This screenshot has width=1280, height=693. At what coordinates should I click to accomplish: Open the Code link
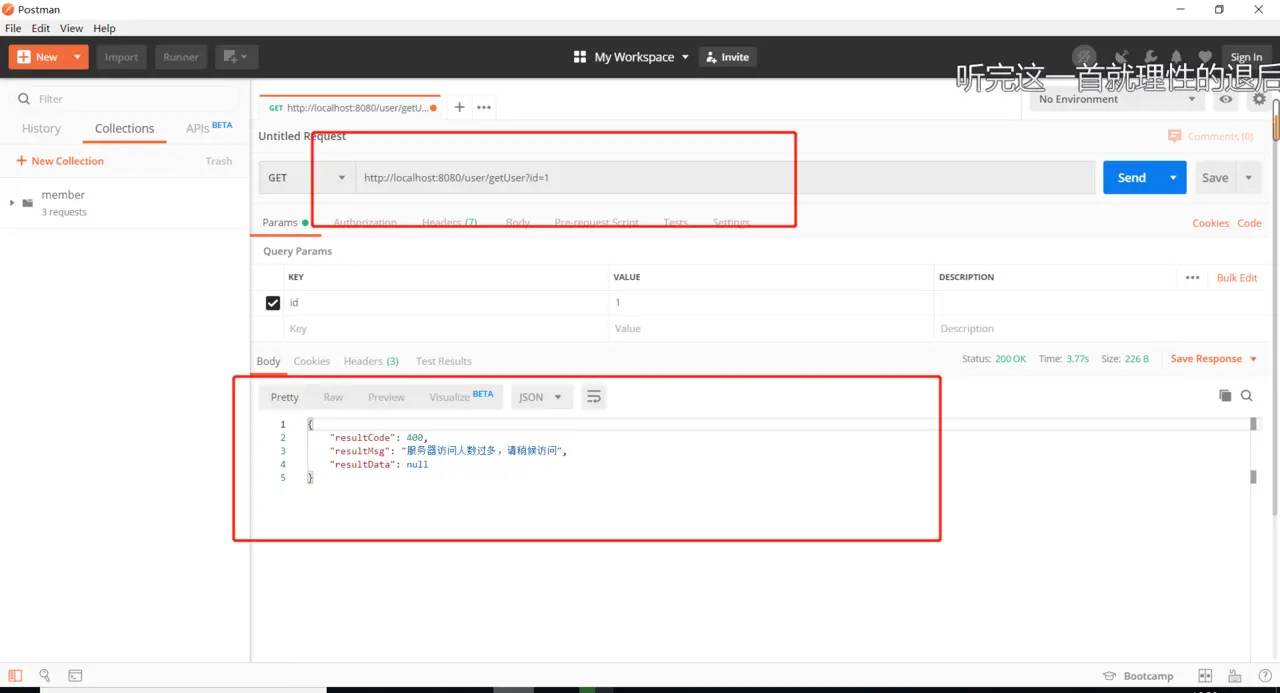[x=1249, y=223]
